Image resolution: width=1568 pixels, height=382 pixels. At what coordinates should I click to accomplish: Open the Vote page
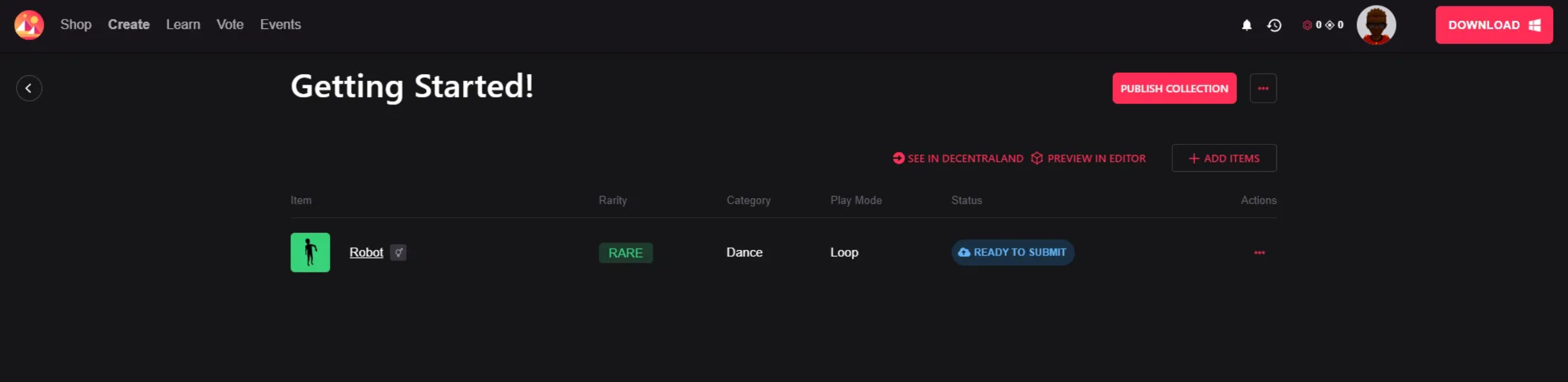click(229, 25)
